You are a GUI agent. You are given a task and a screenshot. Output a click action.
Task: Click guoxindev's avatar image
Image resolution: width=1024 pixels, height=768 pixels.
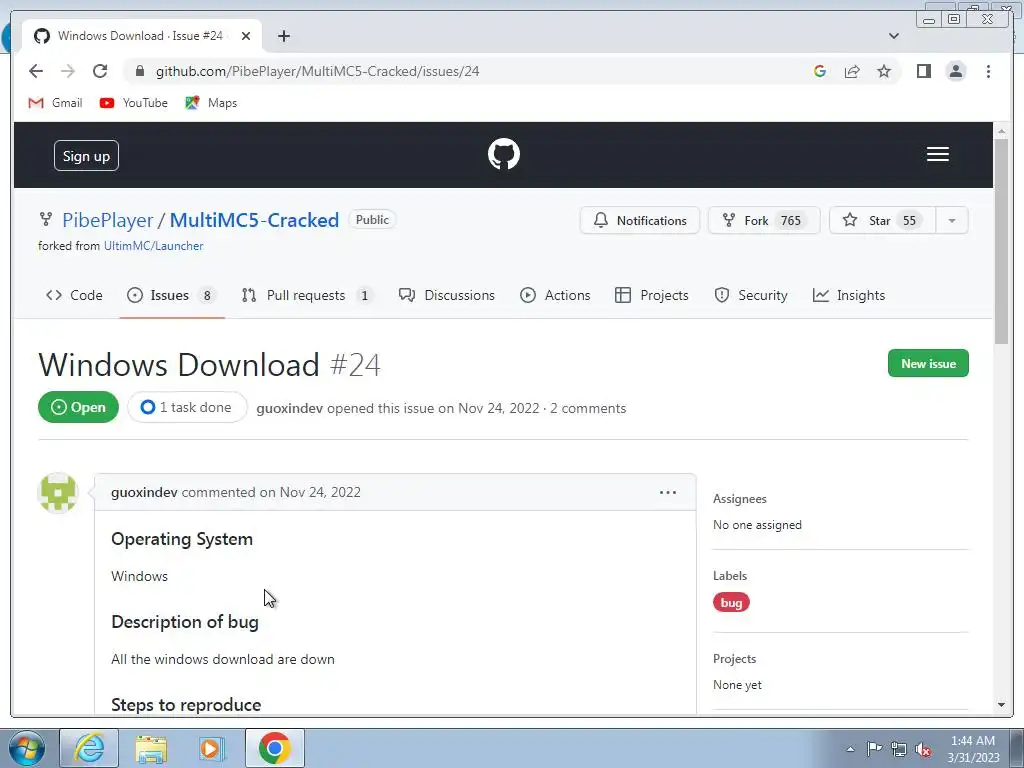pyautogui.click(x=58, y=492)
